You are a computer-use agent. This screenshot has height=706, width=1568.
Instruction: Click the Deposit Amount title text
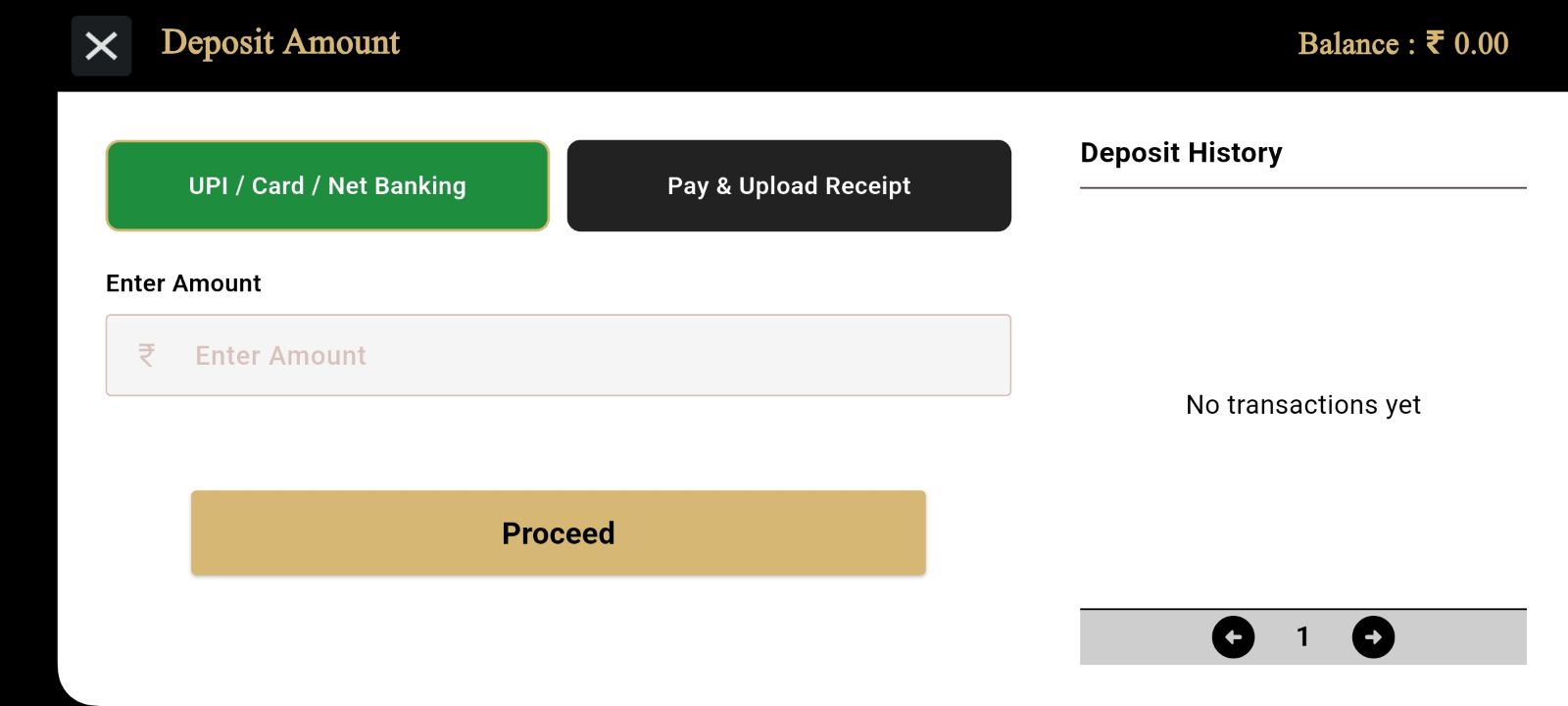[x=280, y=43]
